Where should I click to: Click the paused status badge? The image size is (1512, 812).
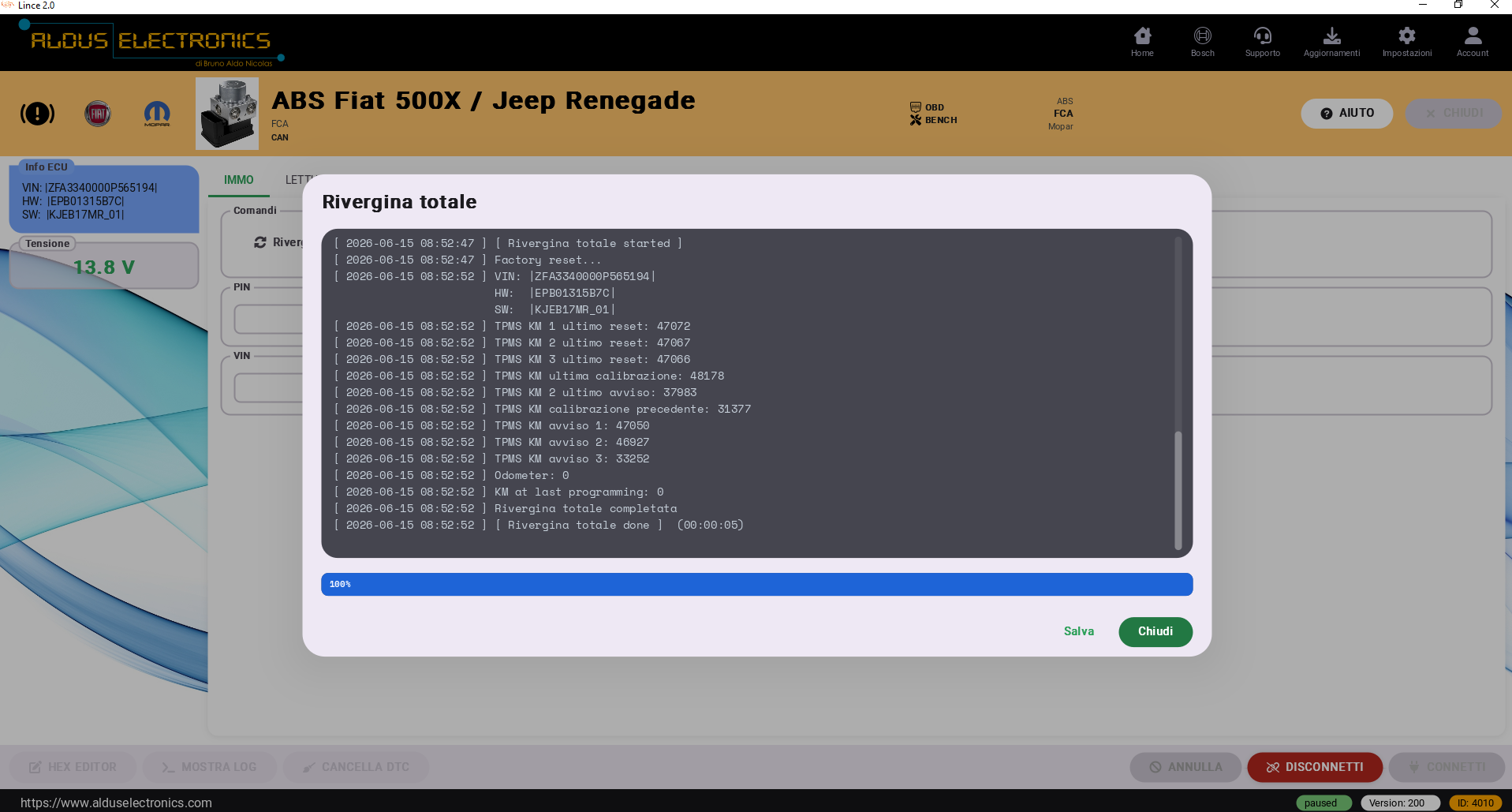tap(1323, 803)
